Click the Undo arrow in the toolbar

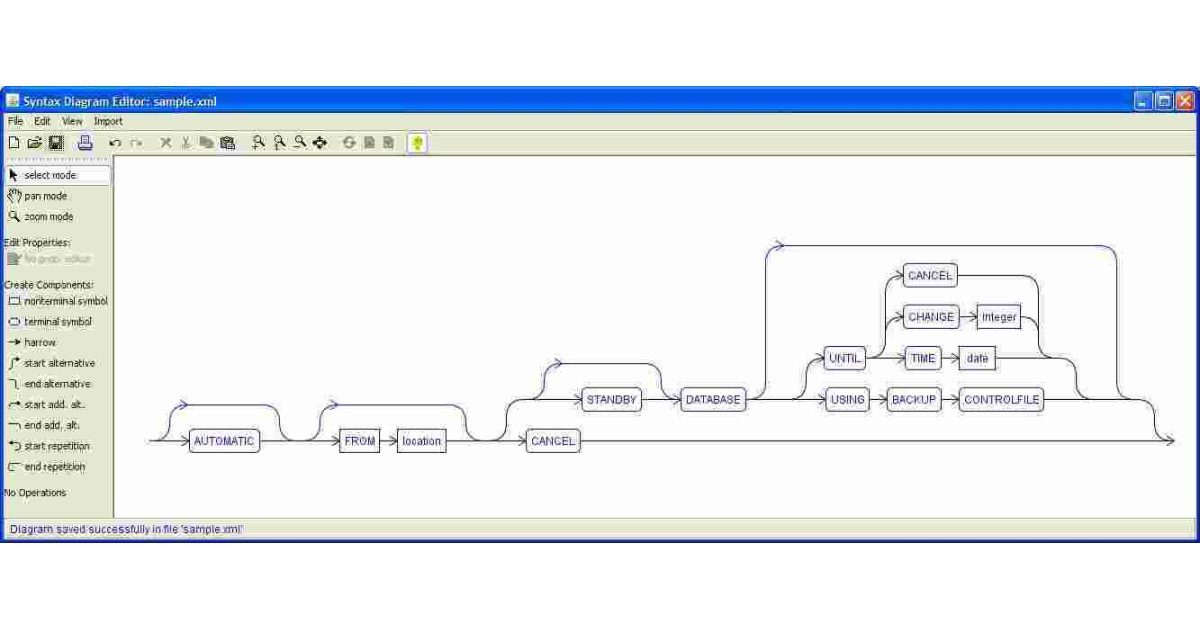pyautogui.click(x=115, y=143)
